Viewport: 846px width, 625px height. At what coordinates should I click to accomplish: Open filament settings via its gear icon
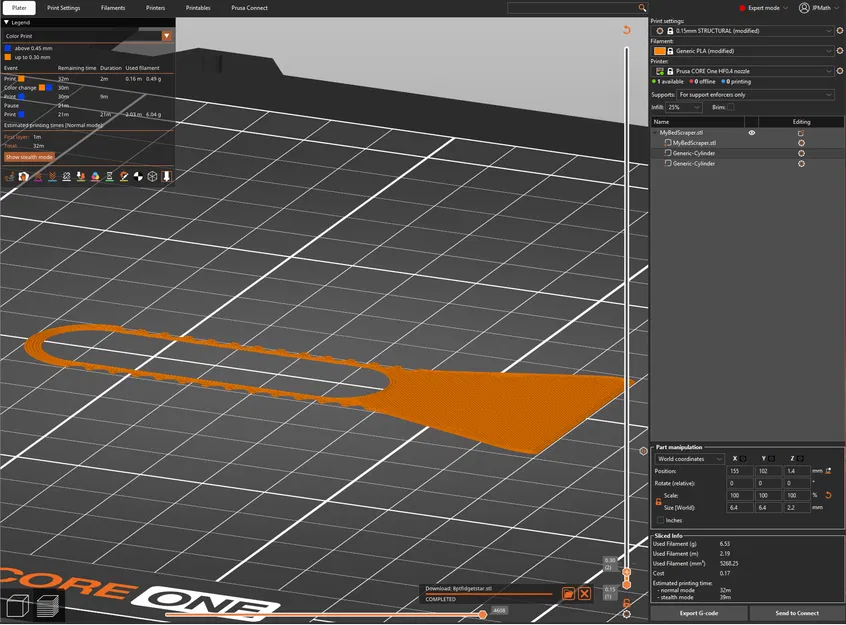click(x=838, y=51)
